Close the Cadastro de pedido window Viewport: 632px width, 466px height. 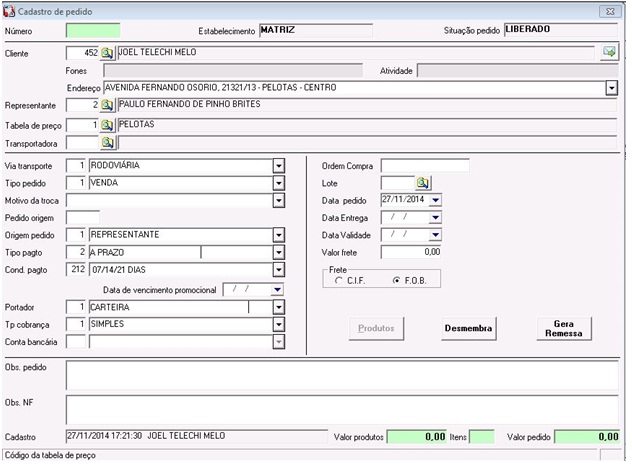pyautogui.click(x=610, y=11)
